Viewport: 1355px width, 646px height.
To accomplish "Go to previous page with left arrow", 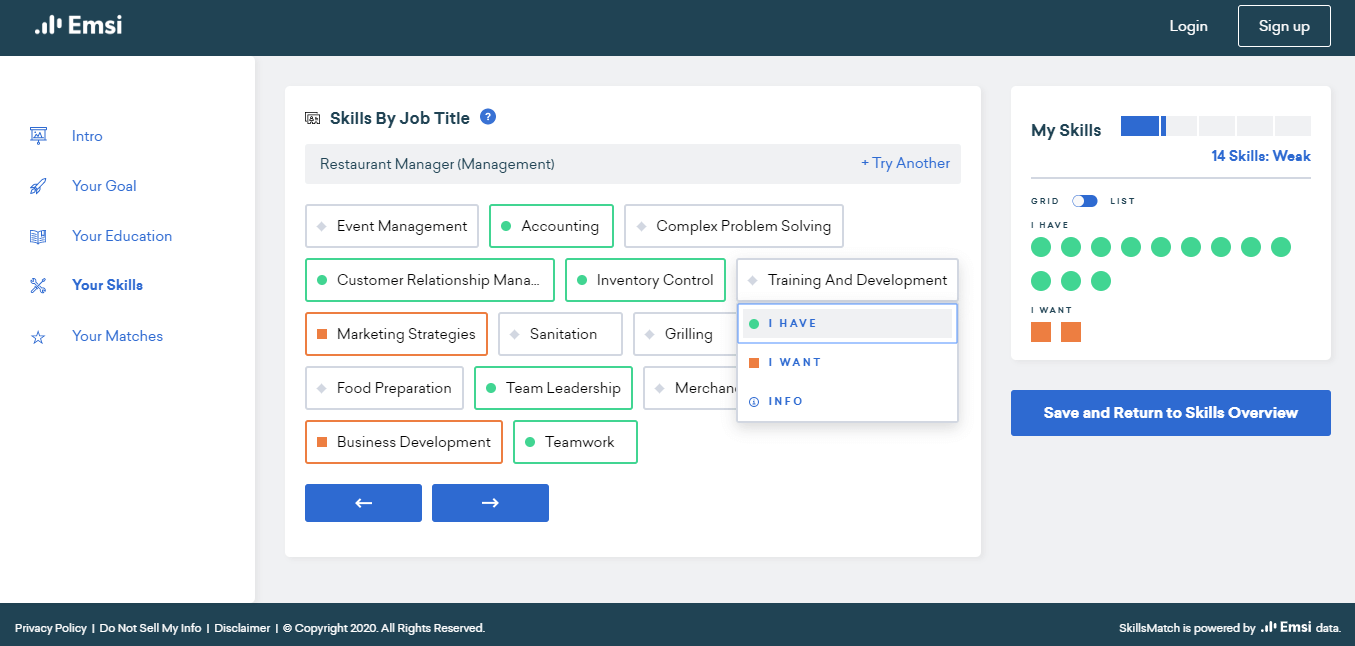I will (363, 503).
